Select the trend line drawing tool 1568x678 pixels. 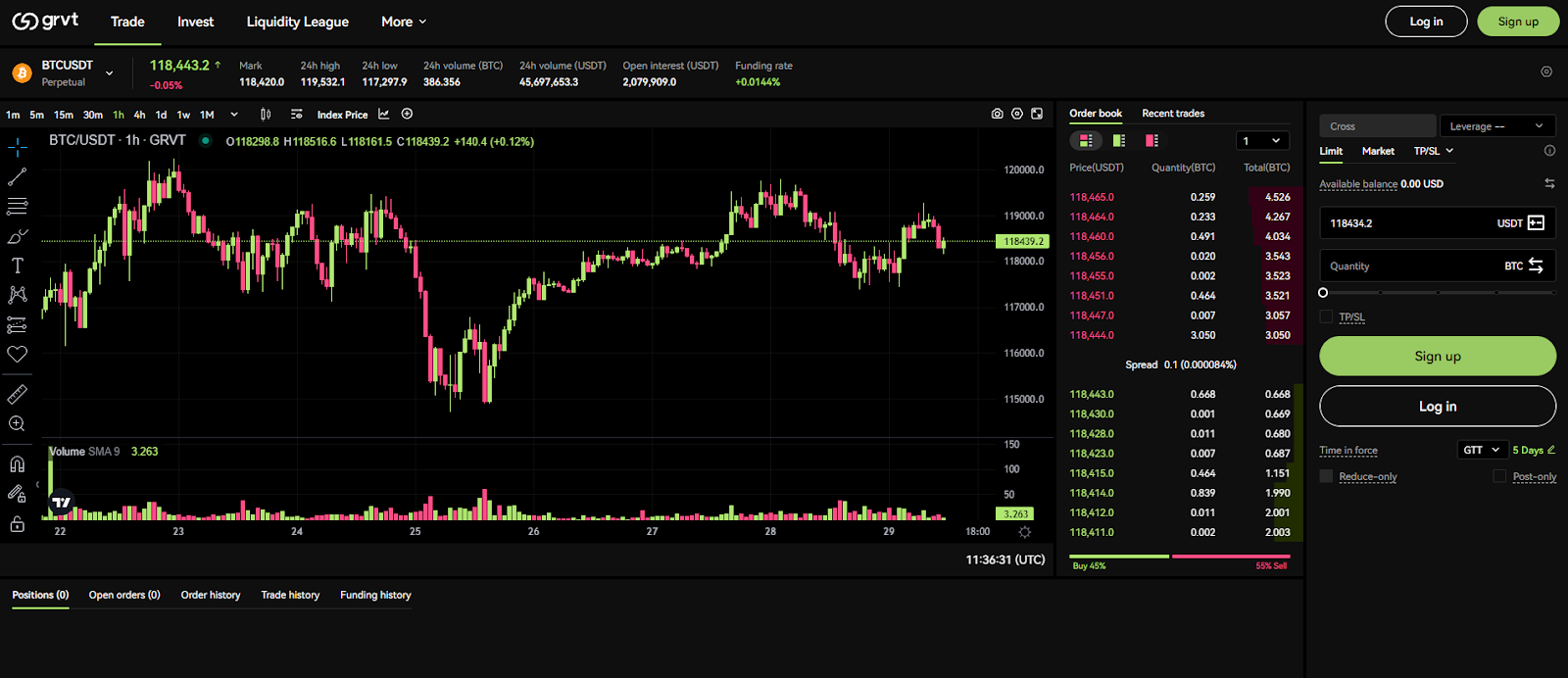coord(17,177)
